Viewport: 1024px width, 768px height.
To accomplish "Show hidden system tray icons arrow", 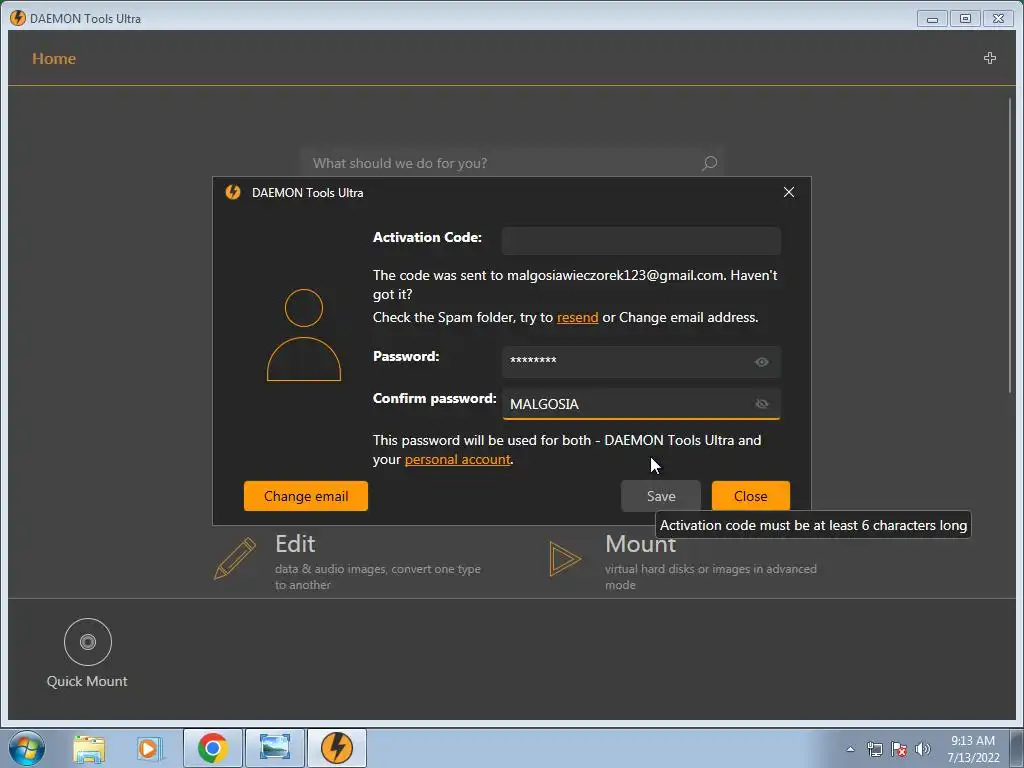I will point(850,749).
